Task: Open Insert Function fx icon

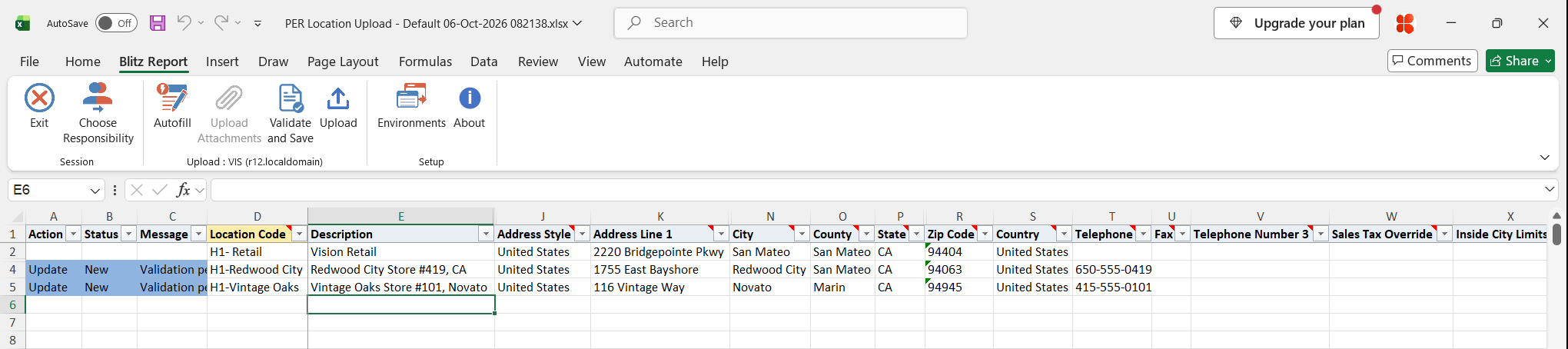Action: pyautogui.click(x=183, y=190)
